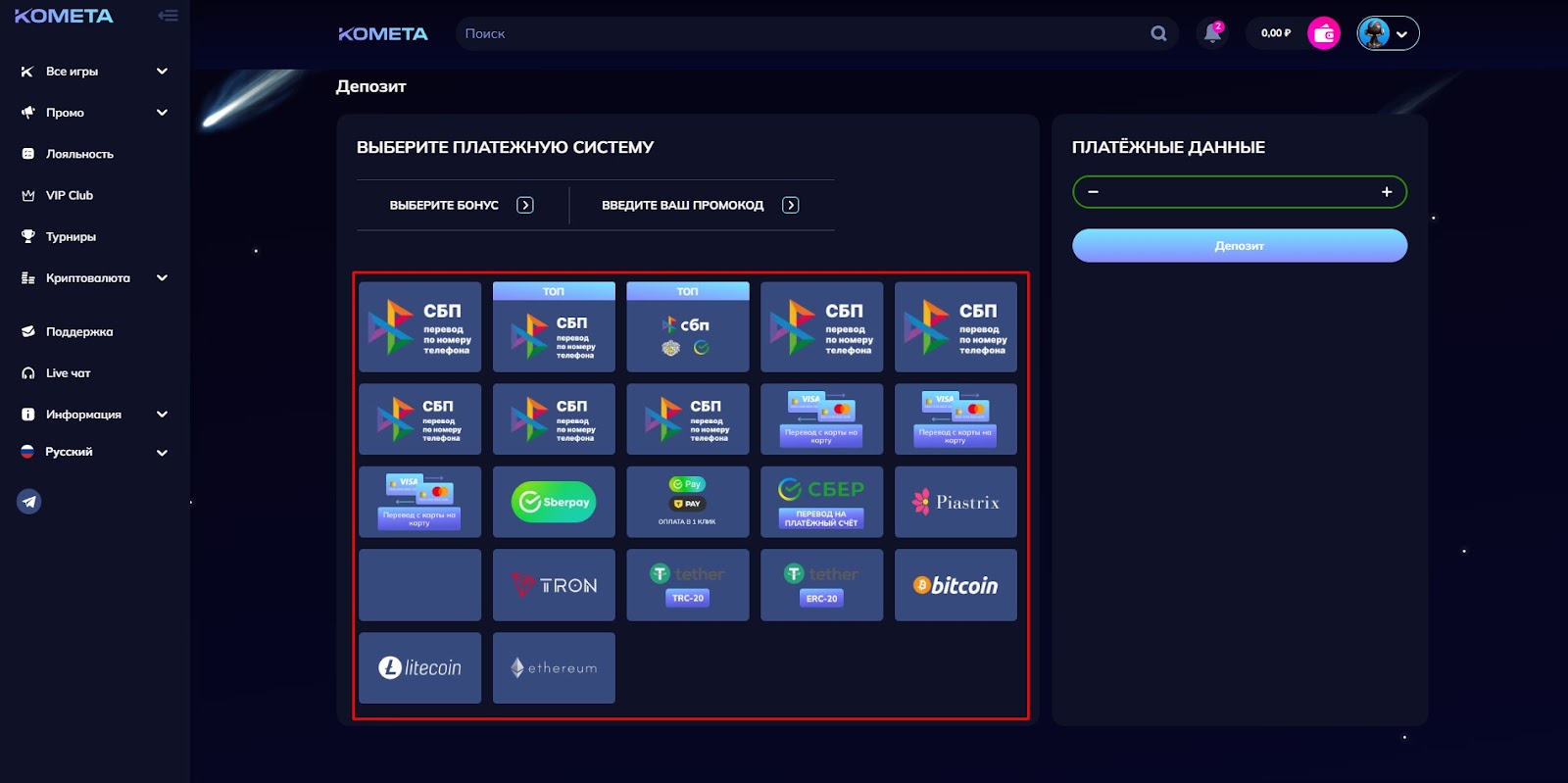This screenshot has width=1568, height=783.
Task: Decrease deposit amount with minus
Action: click(x=1093, y=192)
